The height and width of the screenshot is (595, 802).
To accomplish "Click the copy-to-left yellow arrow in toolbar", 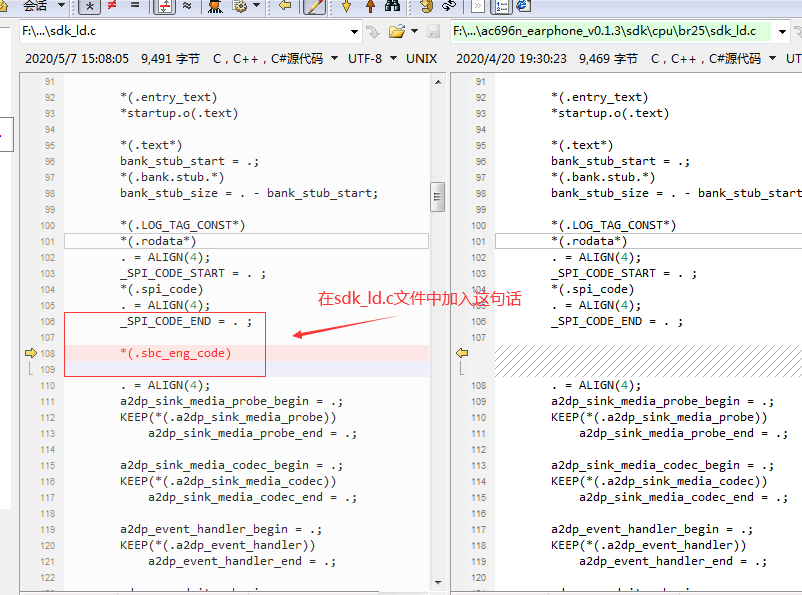I will point(285,6).
